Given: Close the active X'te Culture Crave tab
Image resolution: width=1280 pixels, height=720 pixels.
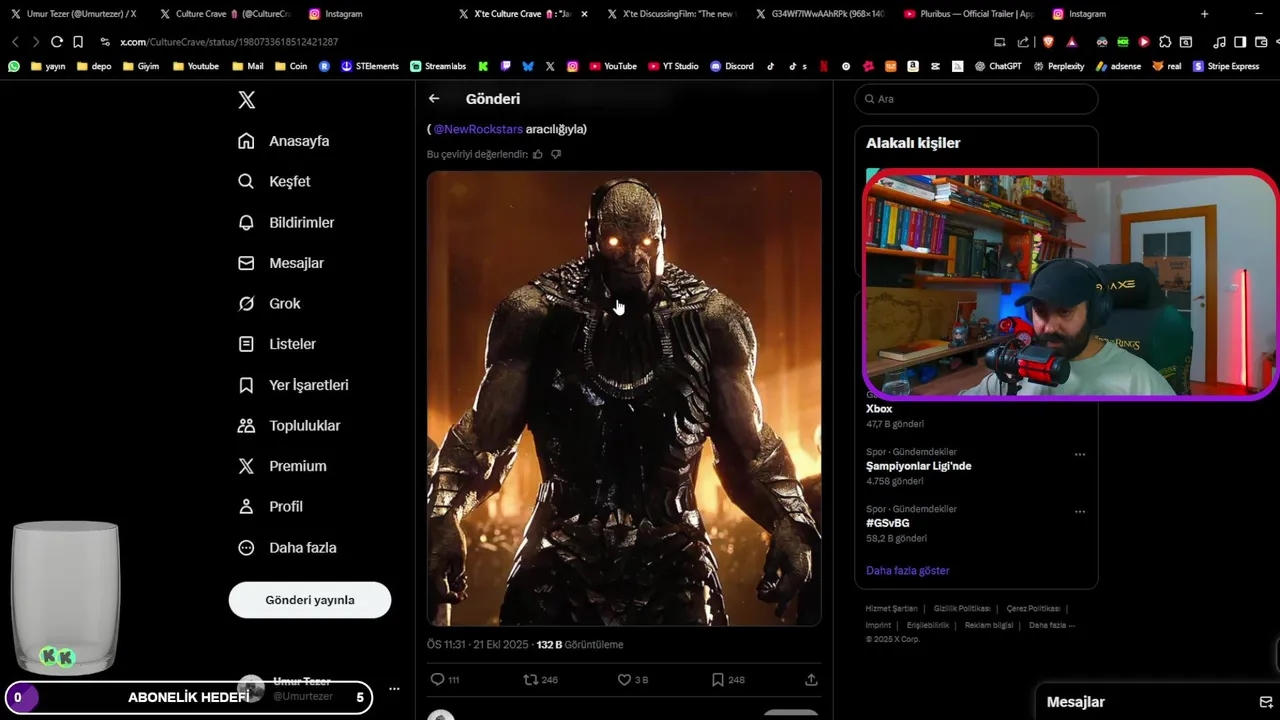Looking at the screenshot, I should pyautogui.click(x=584, y=14).
